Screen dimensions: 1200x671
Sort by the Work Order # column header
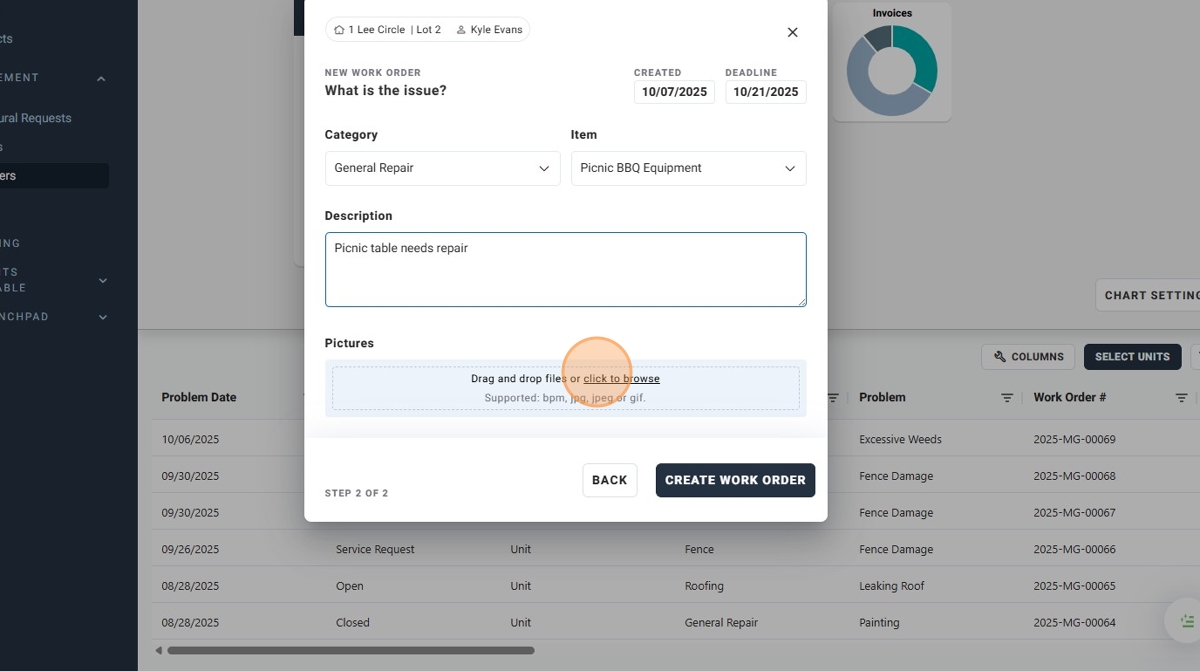tap(1069, 397)
